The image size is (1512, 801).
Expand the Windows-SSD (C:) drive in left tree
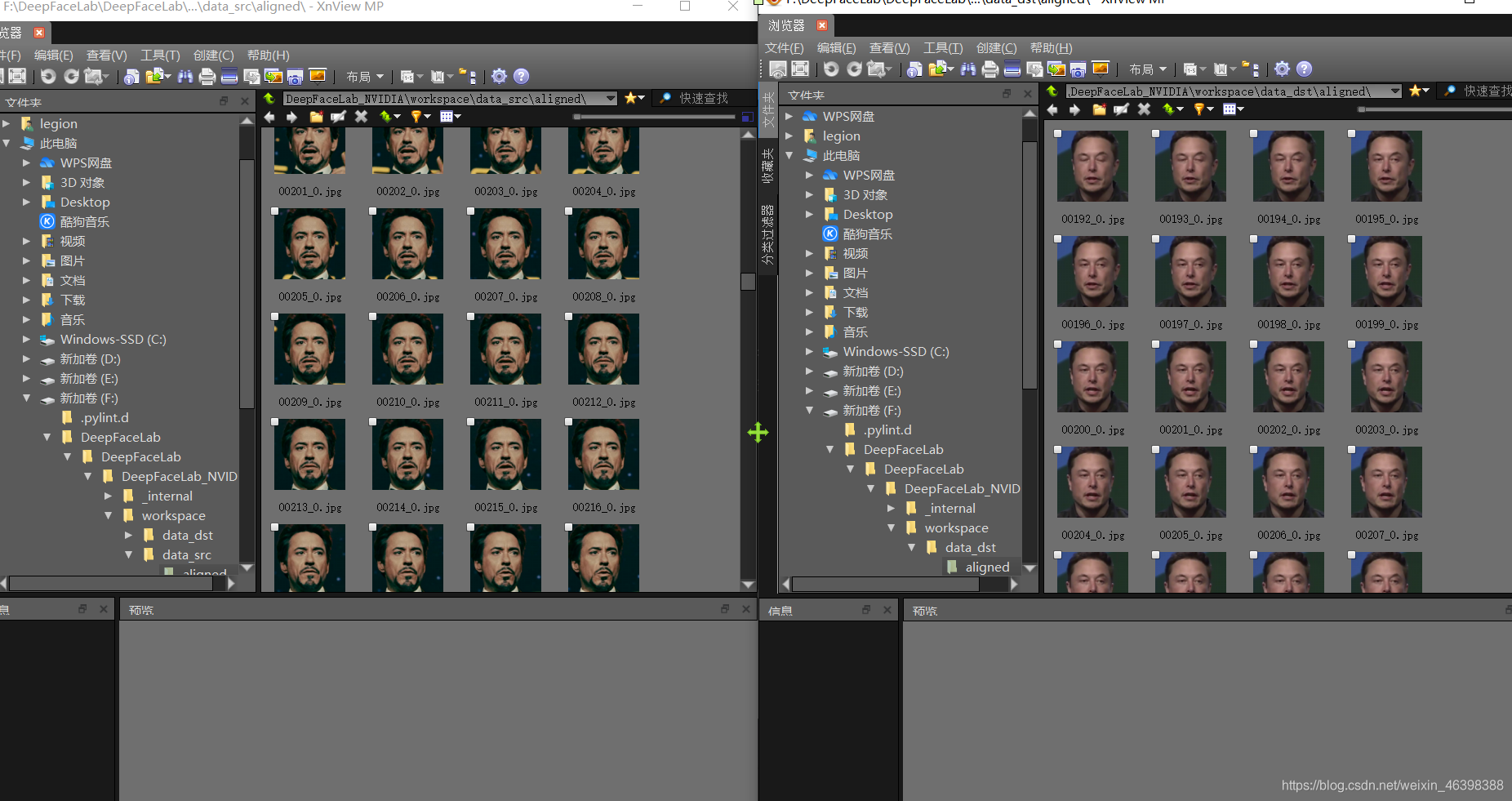click(26, 340)
